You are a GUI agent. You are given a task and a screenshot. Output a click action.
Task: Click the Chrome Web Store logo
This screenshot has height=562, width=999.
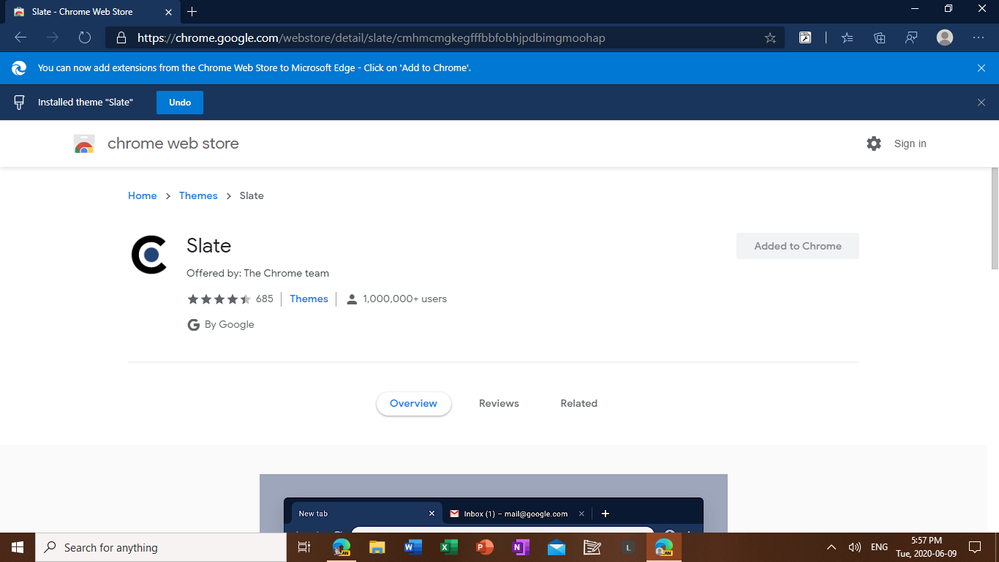84,144
